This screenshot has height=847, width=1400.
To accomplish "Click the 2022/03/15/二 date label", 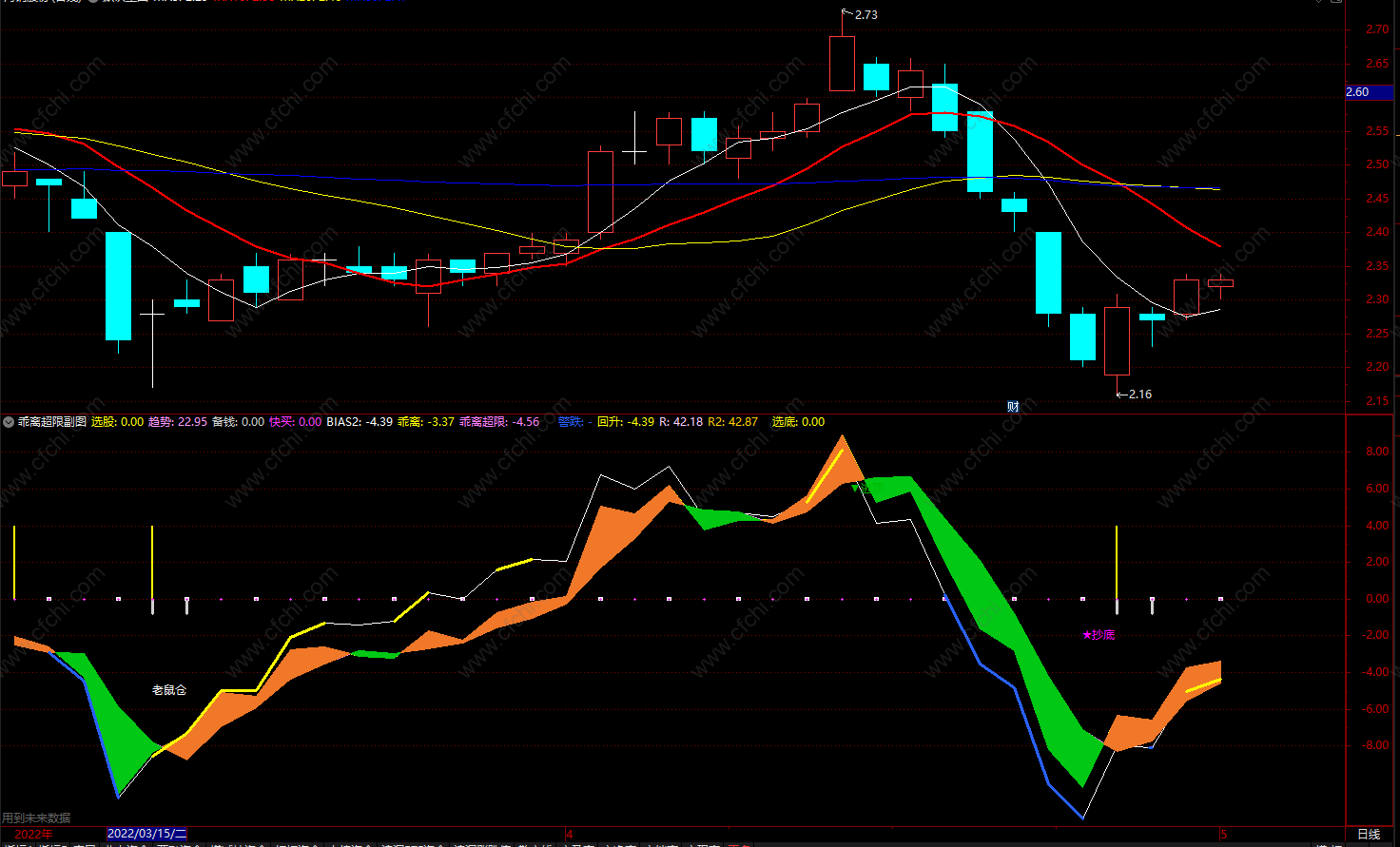I will coord(147,834).
